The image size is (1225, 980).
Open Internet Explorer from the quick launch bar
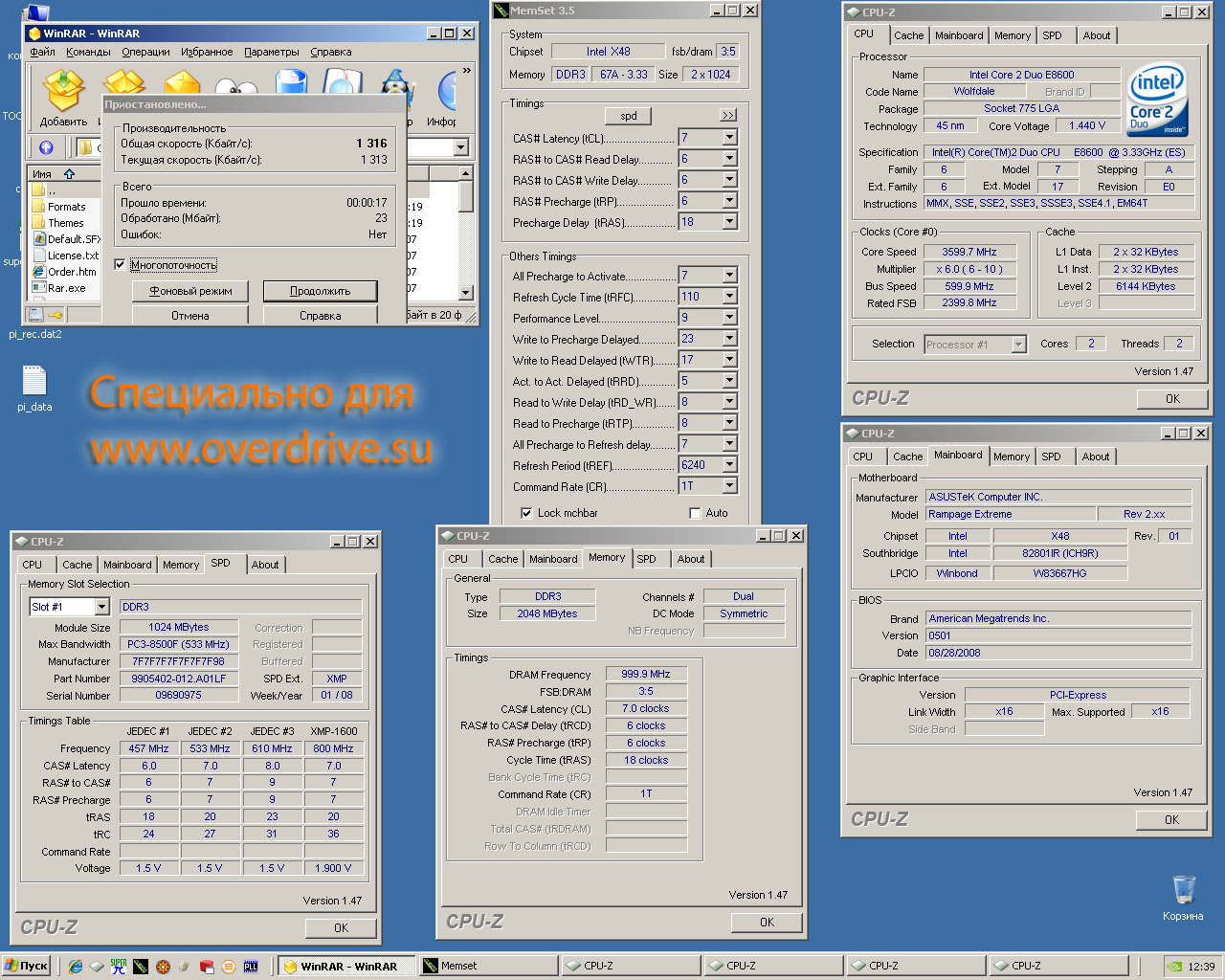[x=76, y=967]
